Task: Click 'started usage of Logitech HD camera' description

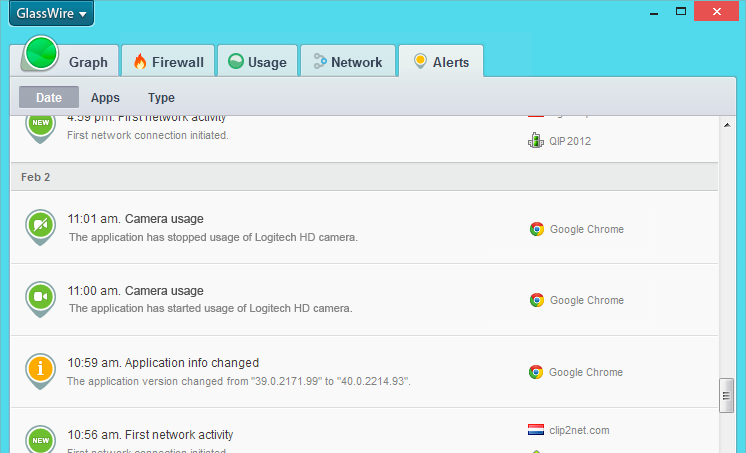Action: tap(211, 308)
